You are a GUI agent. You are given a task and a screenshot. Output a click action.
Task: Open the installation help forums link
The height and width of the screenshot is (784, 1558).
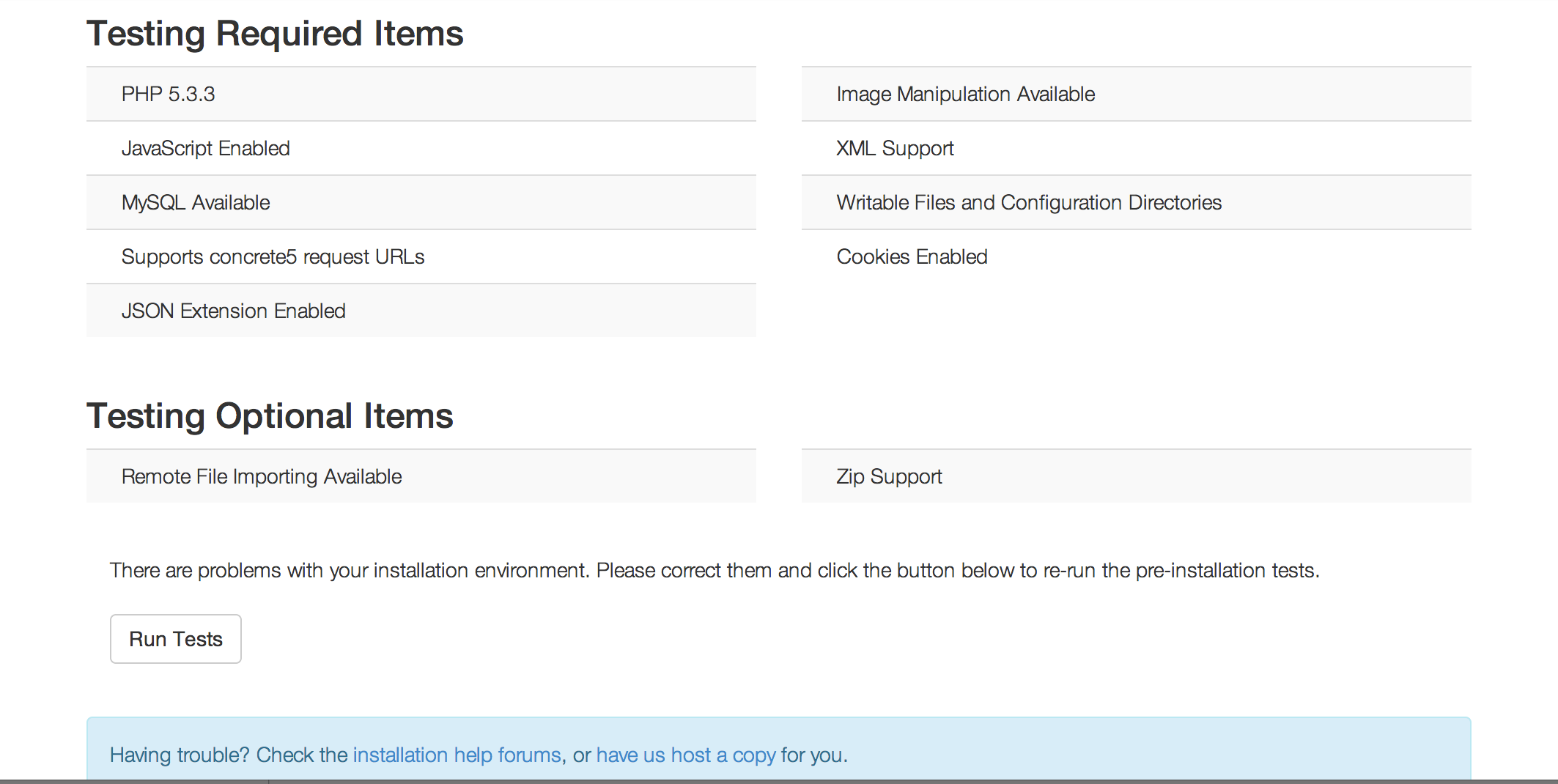pos(457,755)
